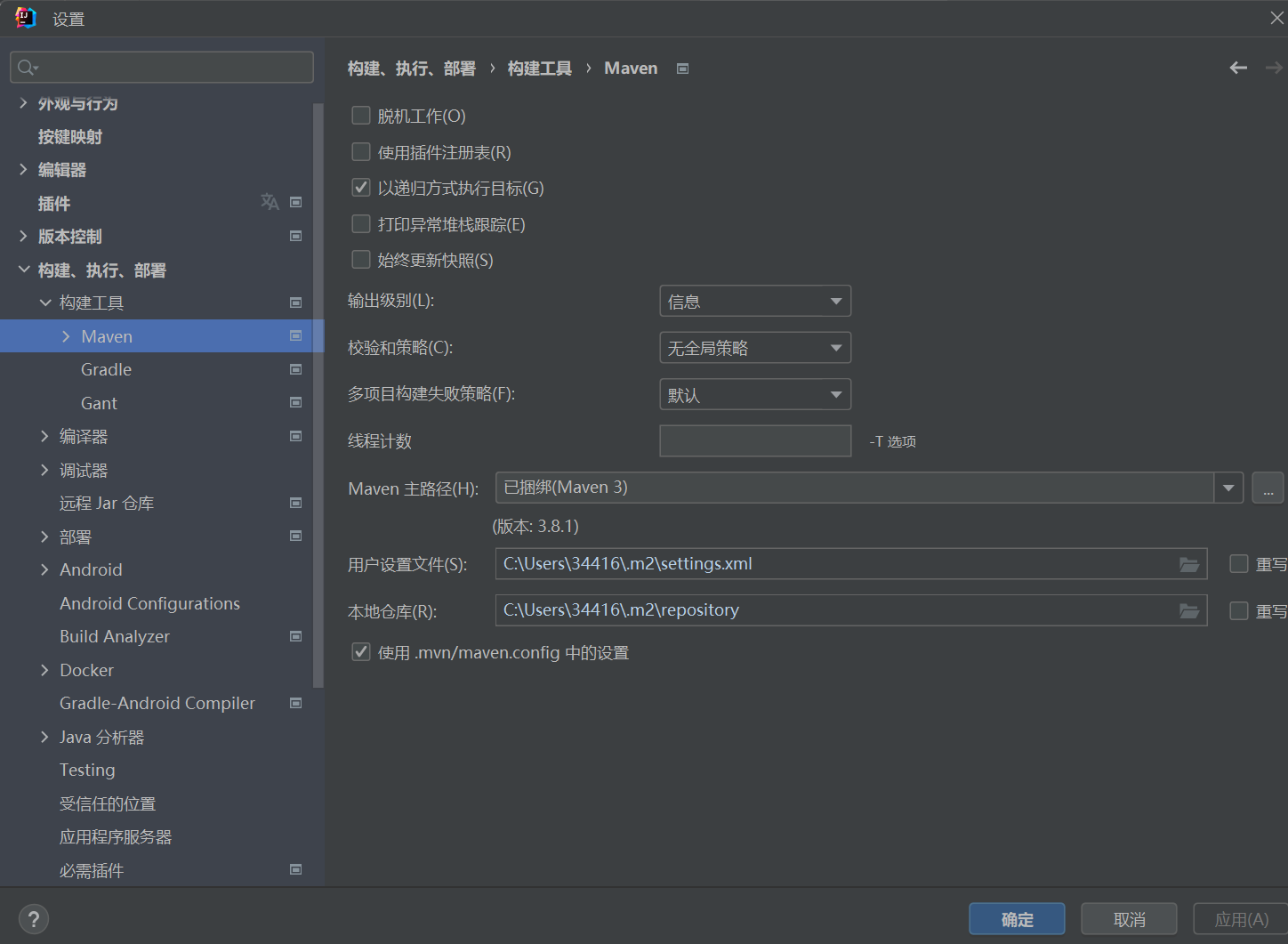Select Android Configurations in settings tree
This screenshot has height=944, width=1288.
pyautogui.click(x=149, y=603)
